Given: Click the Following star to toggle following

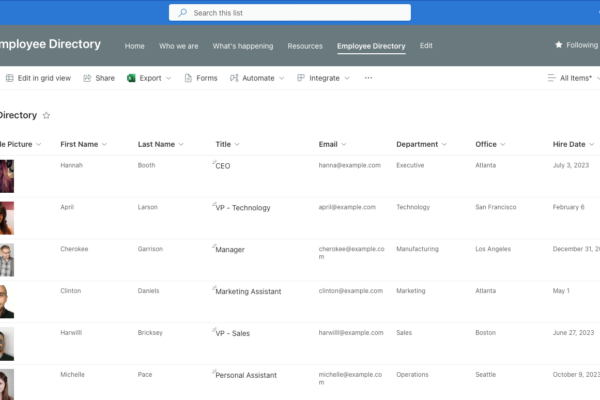Looking at the screenshot, I should tap(559, 45).
